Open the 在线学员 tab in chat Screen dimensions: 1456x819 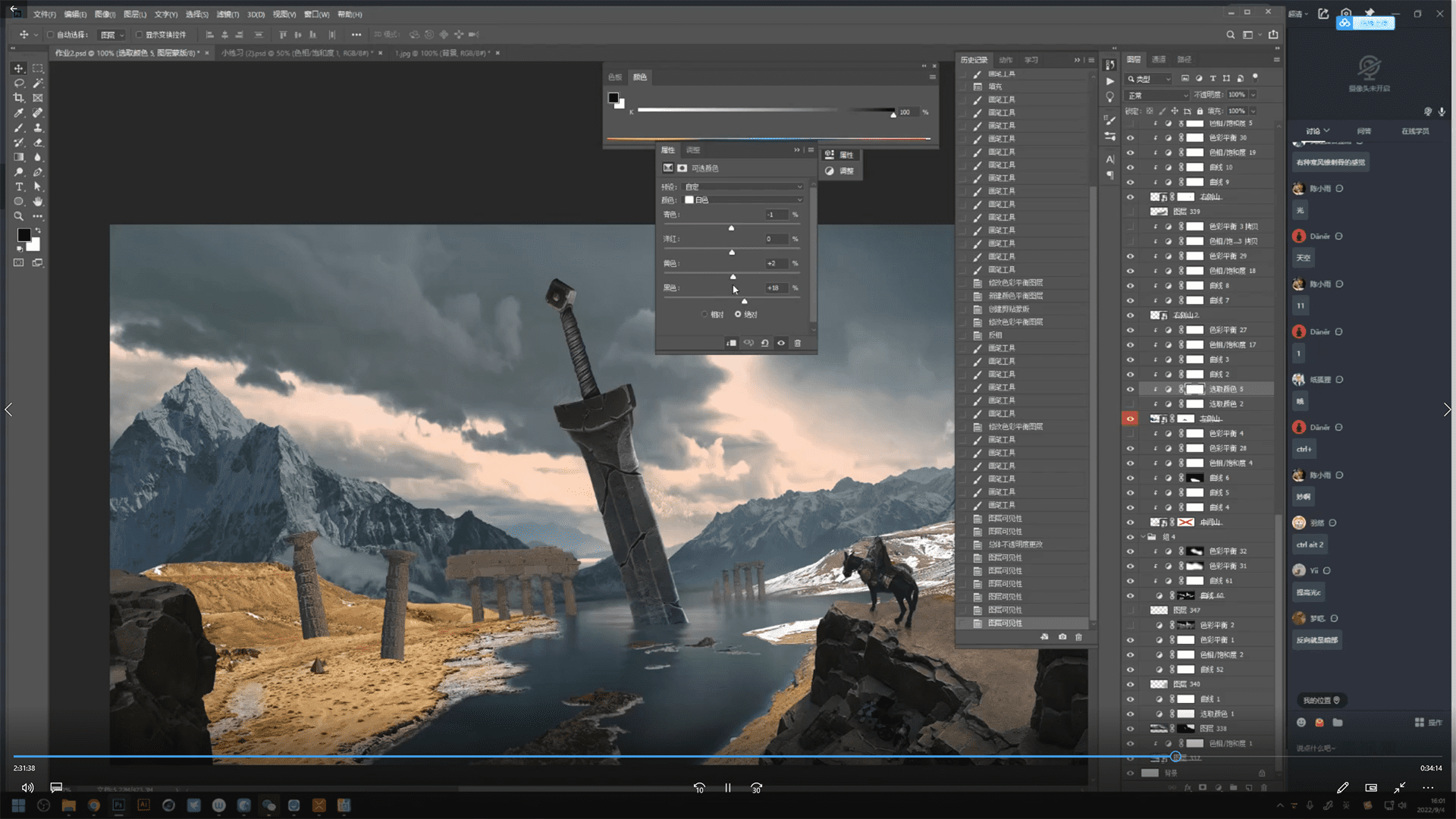(1415, 131)
